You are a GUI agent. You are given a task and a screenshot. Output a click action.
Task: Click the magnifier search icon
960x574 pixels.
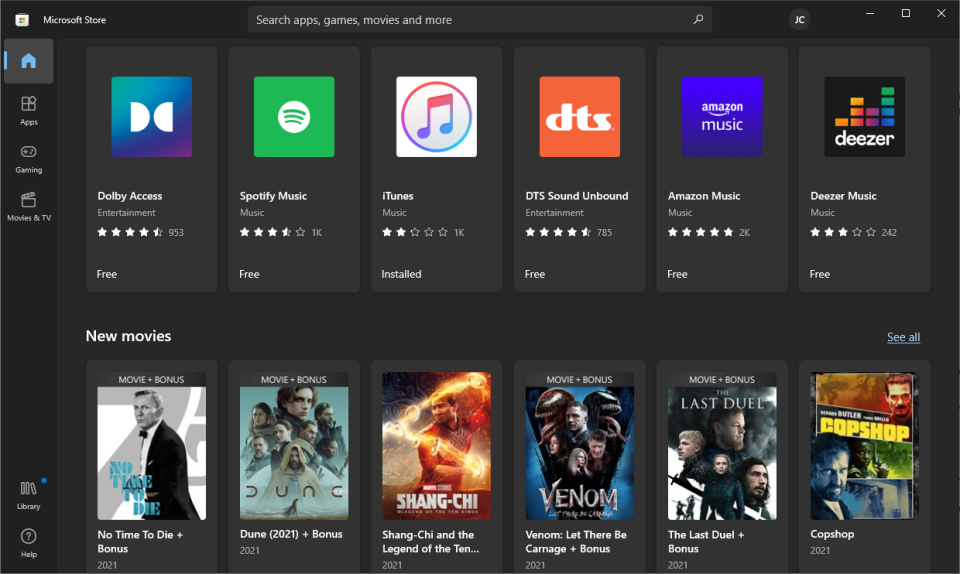click(x=698, y=20)
